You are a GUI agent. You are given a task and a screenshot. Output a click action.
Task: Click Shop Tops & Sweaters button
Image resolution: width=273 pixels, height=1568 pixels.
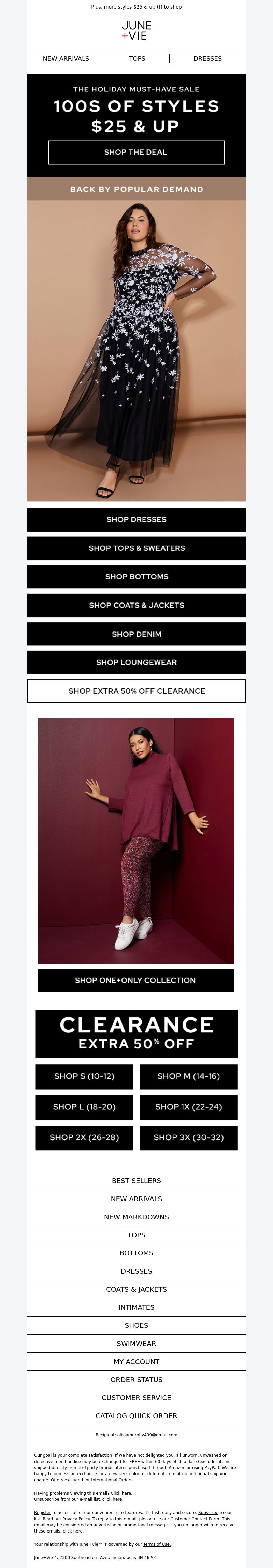pos(136,548)
